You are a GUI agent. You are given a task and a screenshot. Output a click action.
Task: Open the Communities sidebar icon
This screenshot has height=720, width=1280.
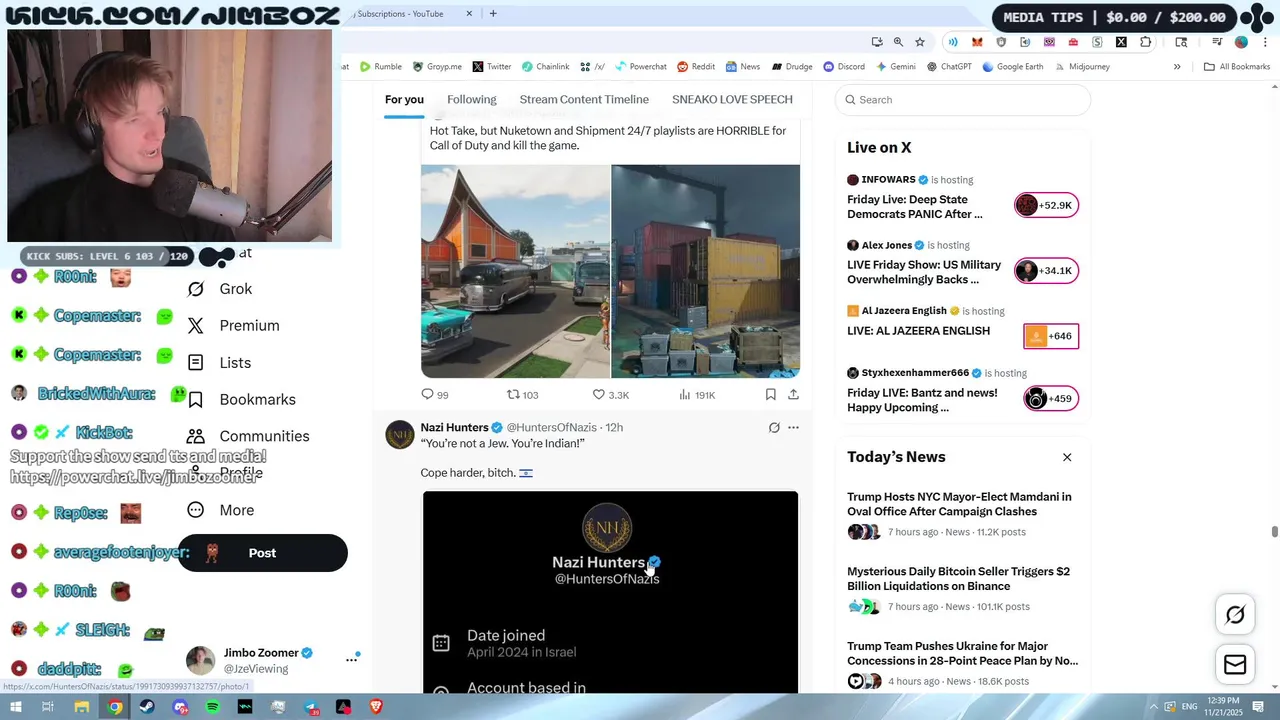[196, 436]
